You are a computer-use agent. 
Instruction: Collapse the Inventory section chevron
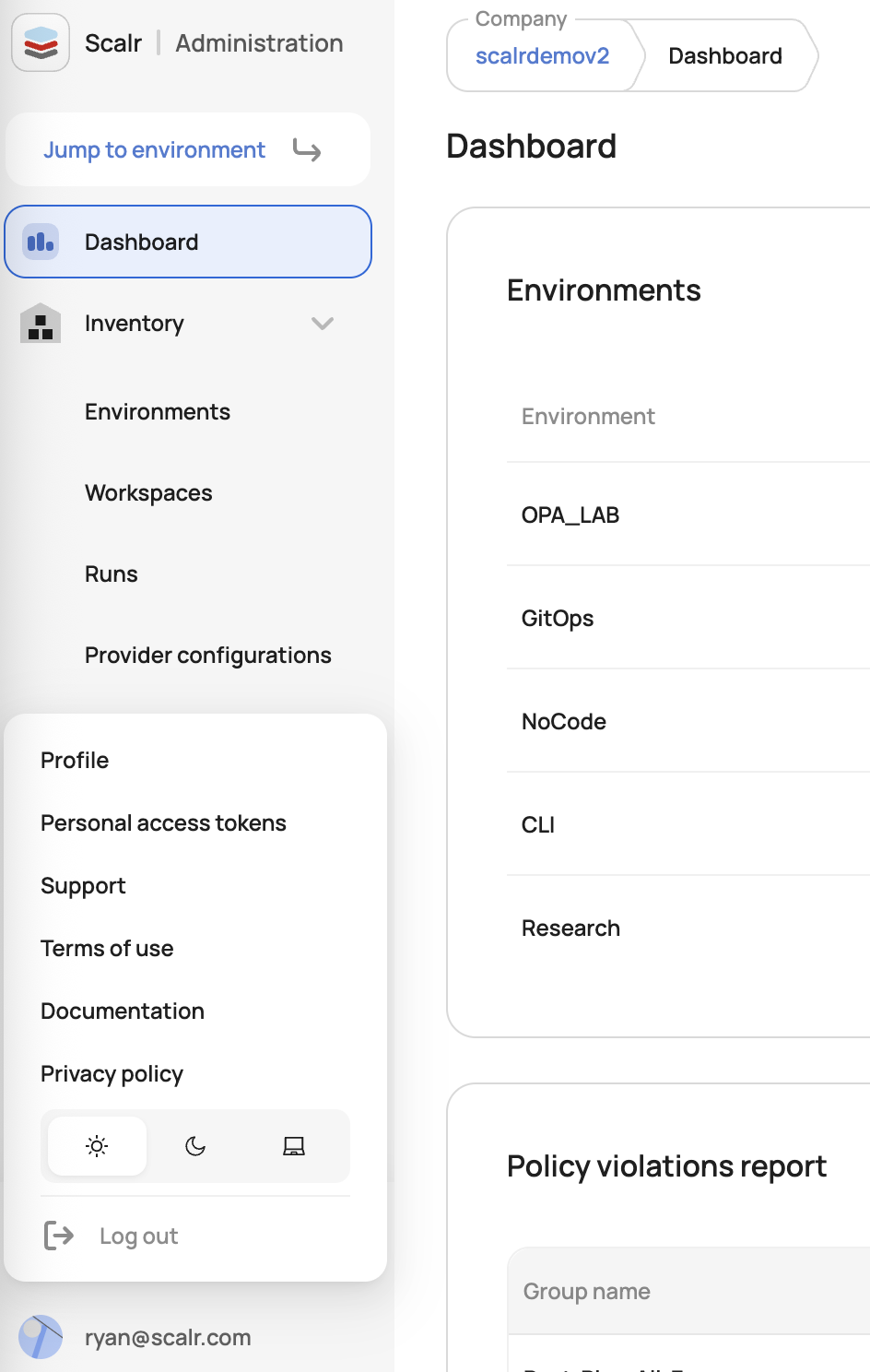pyautogui.click(x=323, y=324)
